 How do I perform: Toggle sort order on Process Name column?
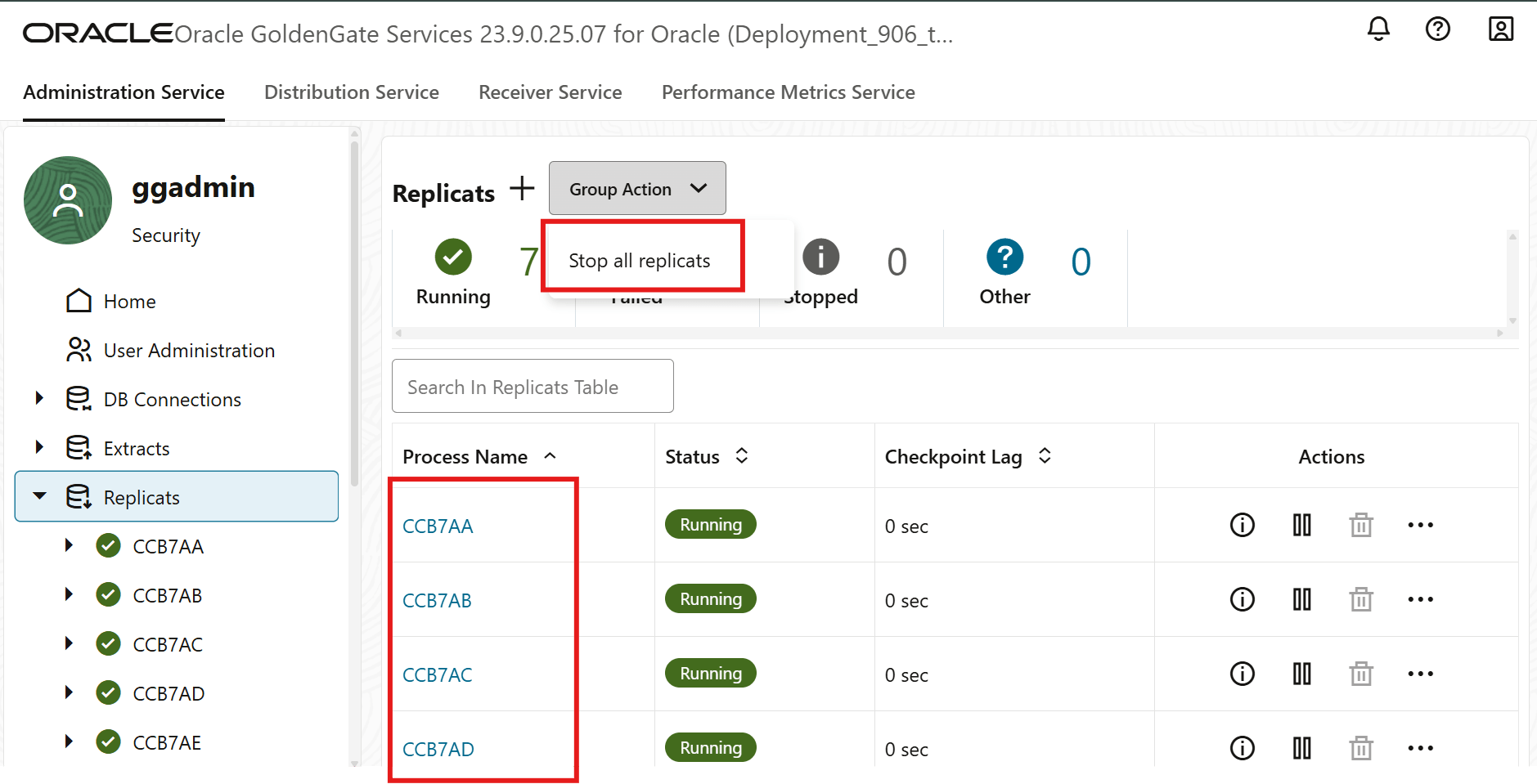click(x=550, y=456)
